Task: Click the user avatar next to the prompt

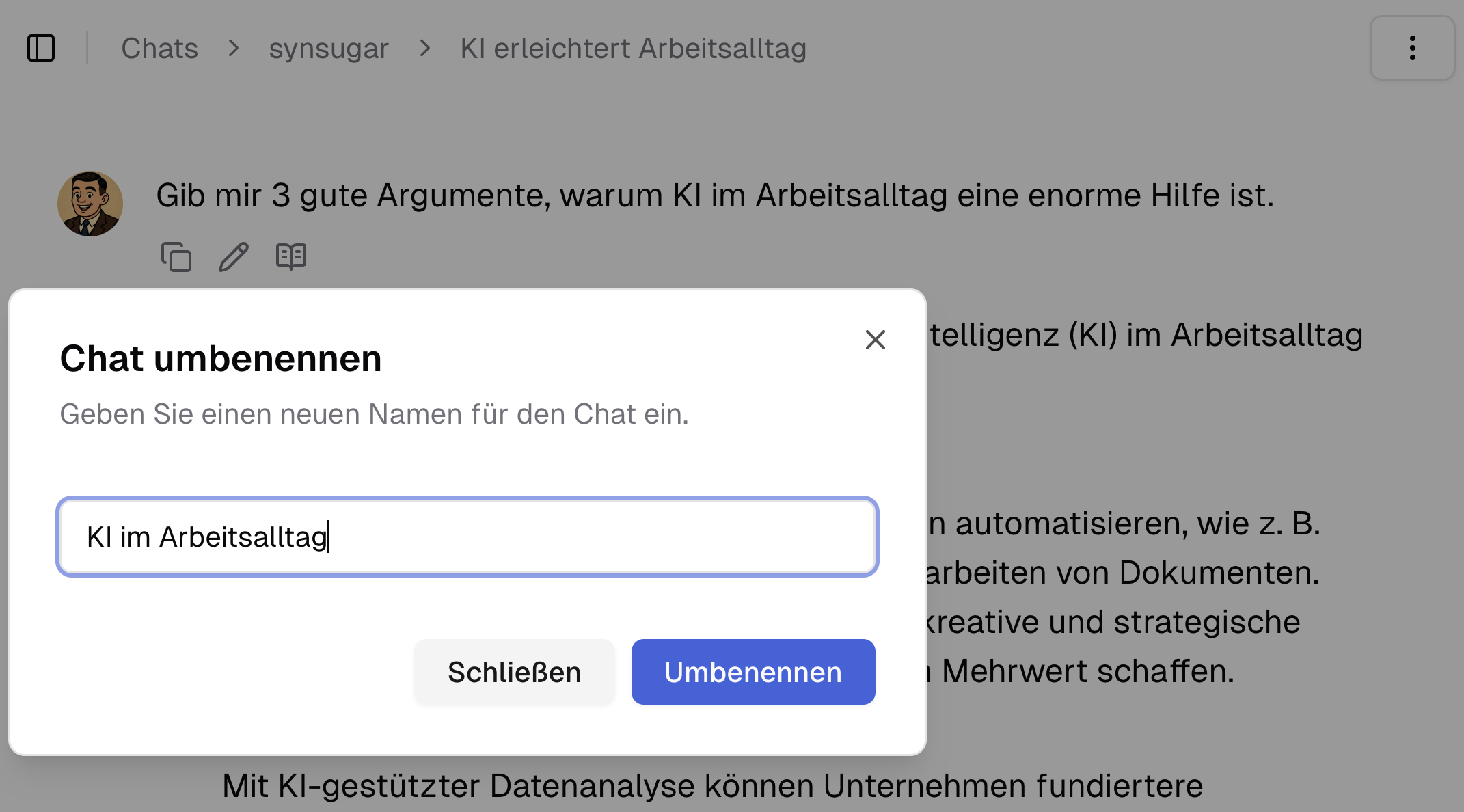Action: 91,203
